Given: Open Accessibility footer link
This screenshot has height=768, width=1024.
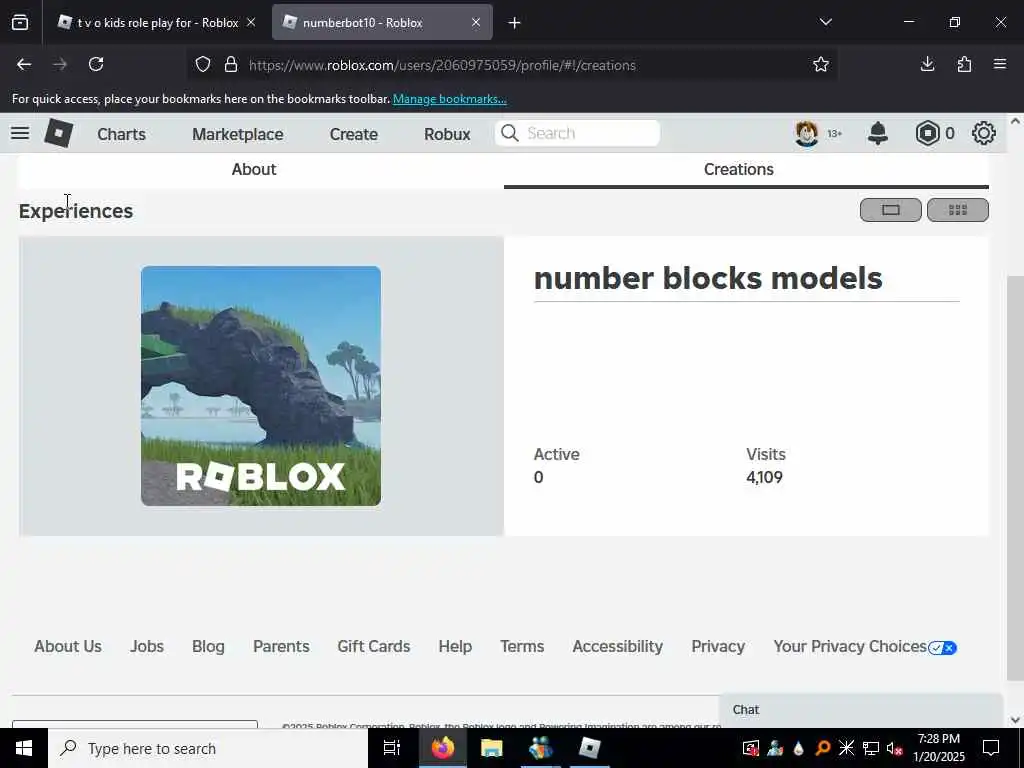Looking at the screenshot, I should (618, 646).
